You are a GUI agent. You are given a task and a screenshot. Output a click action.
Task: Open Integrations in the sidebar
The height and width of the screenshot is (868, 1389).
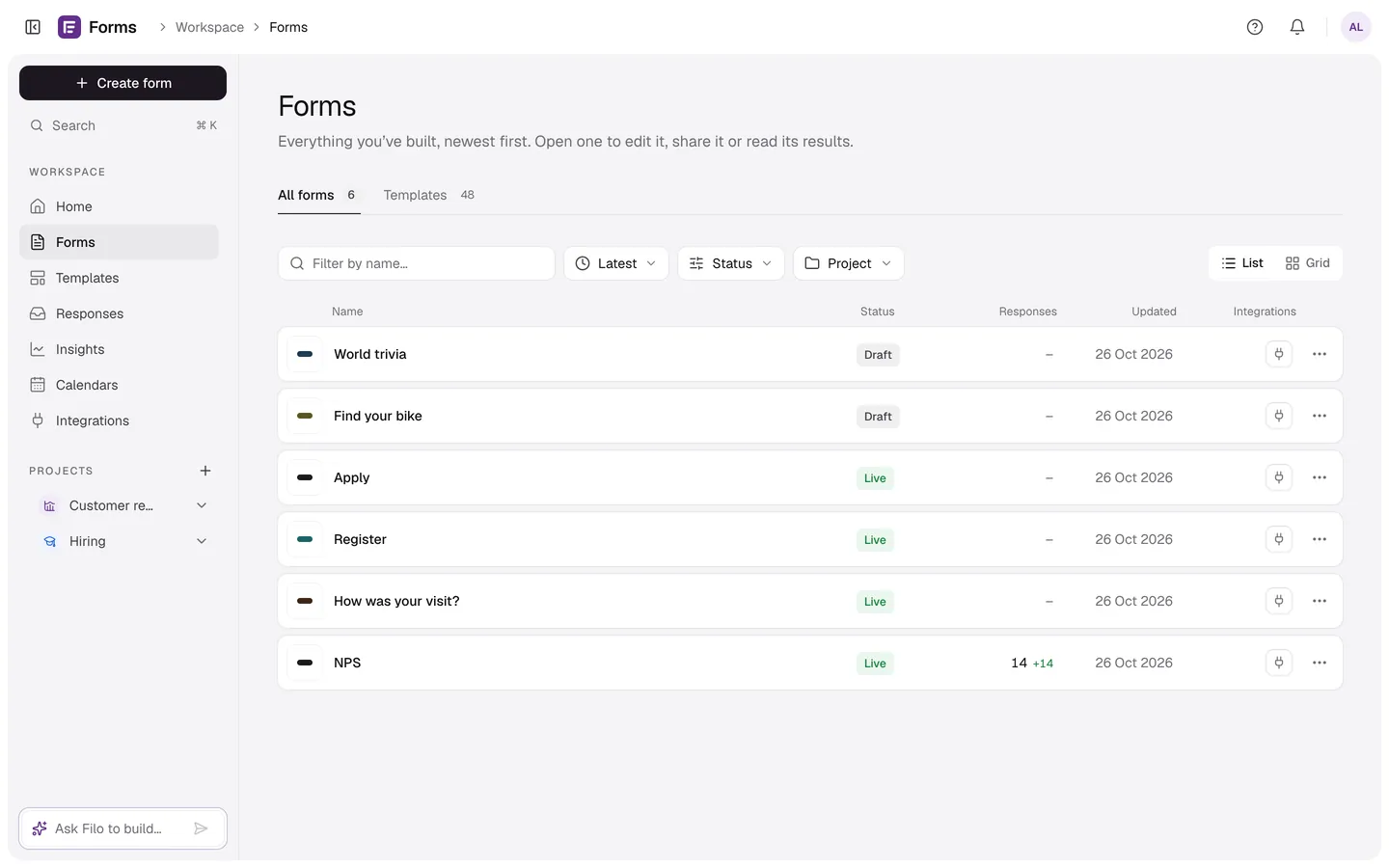pos(119,420)
